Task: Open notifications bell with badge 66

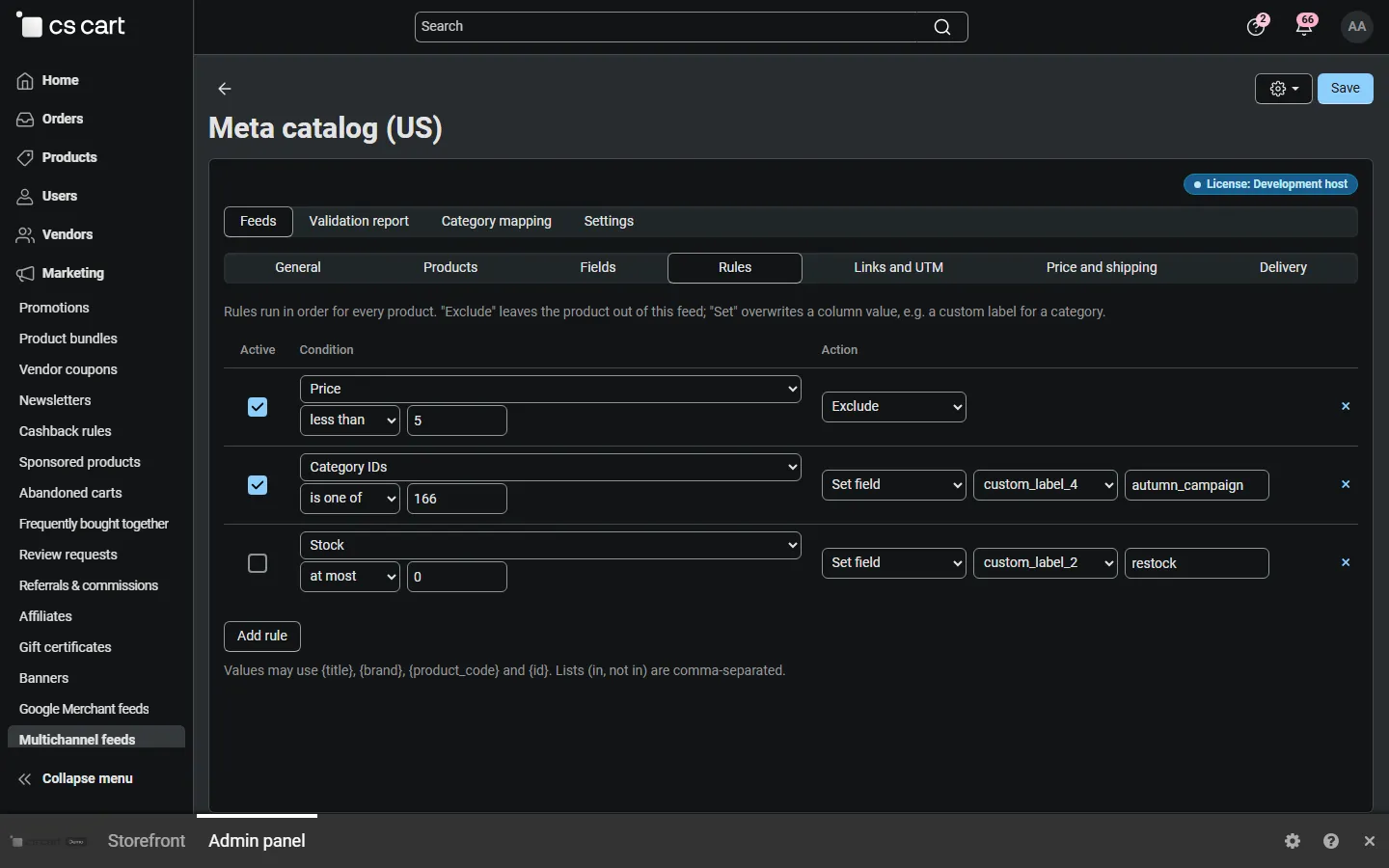Action: (x=1306, y=25)
